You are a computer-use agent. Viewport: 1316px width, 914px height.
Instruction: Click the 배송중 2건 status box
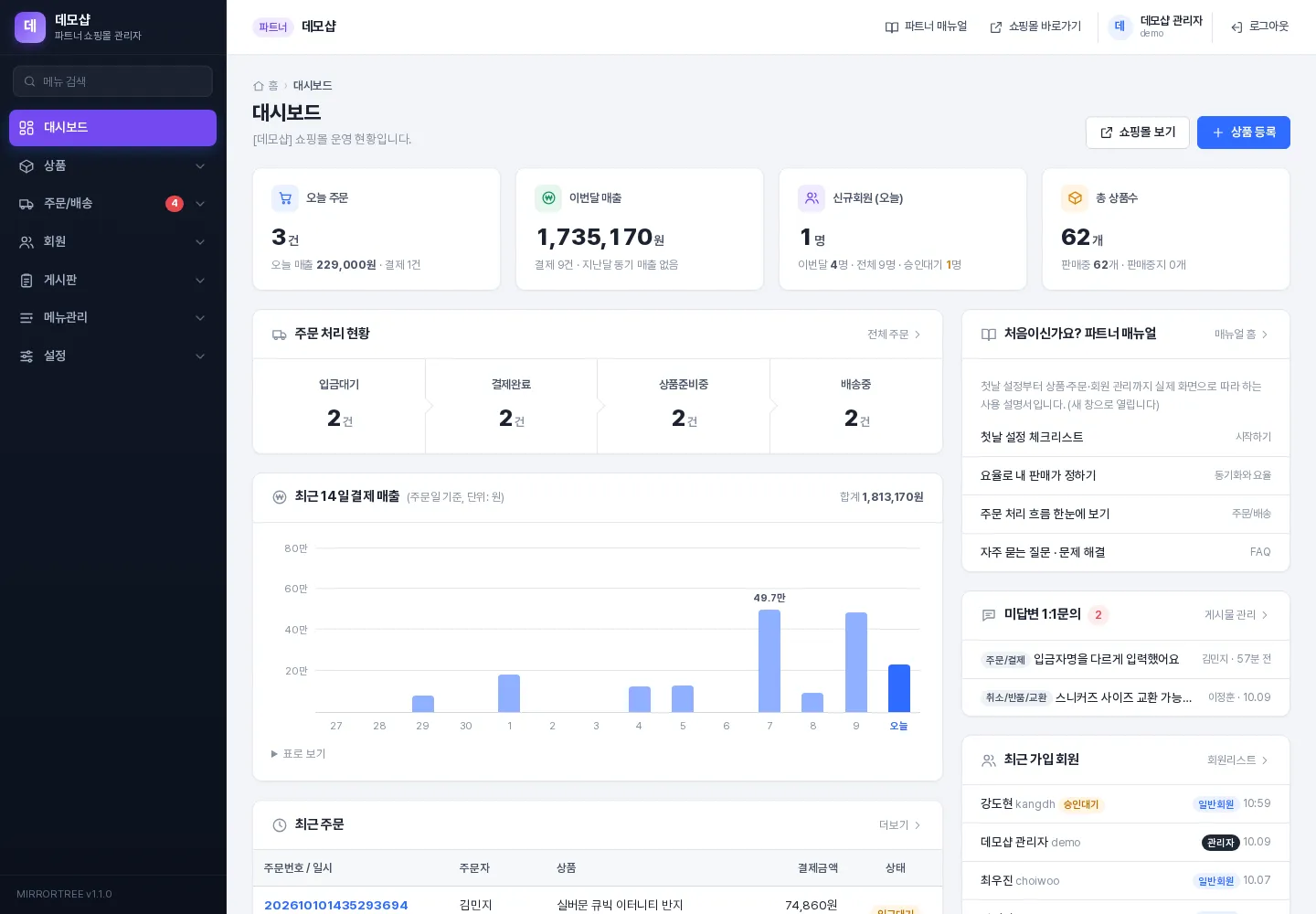(856, 406)
